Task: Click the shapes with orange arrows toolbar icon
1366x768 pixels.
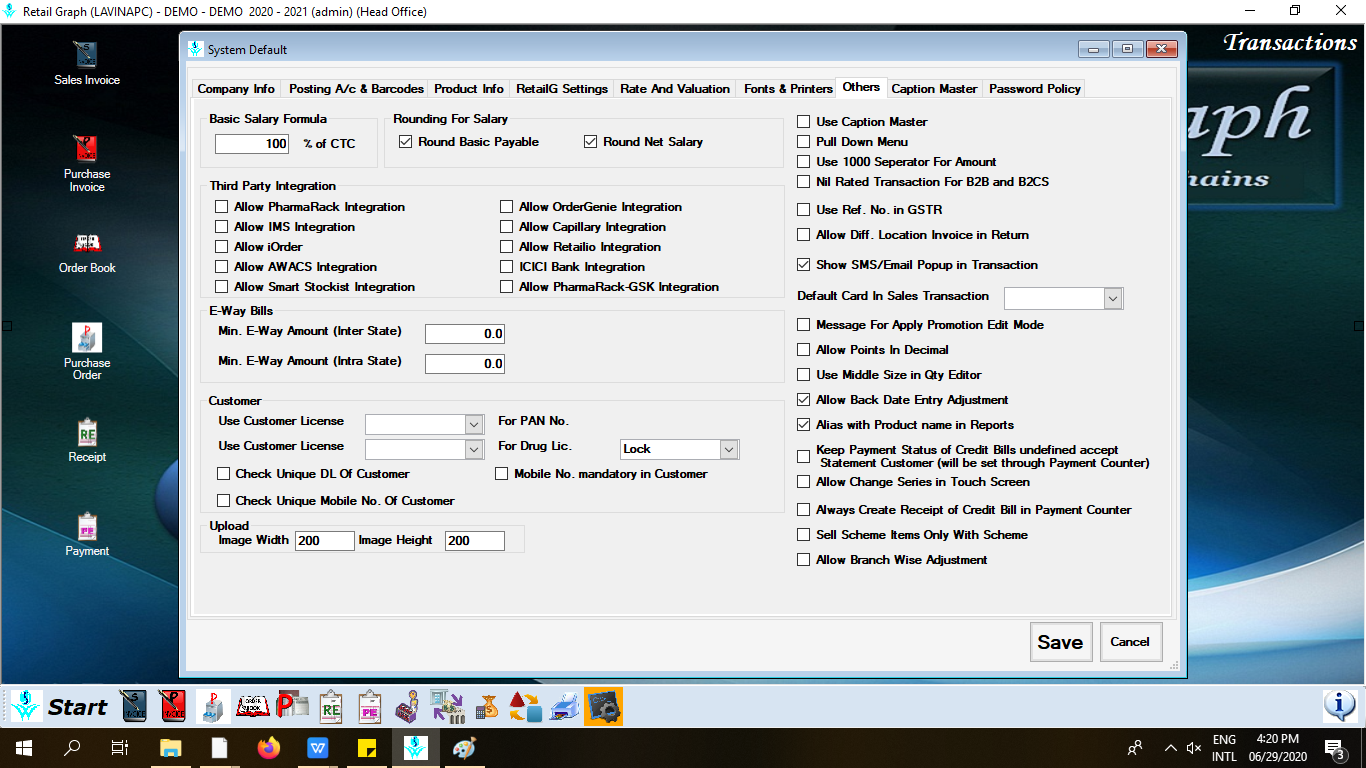Action: click(x=525, y=707)
